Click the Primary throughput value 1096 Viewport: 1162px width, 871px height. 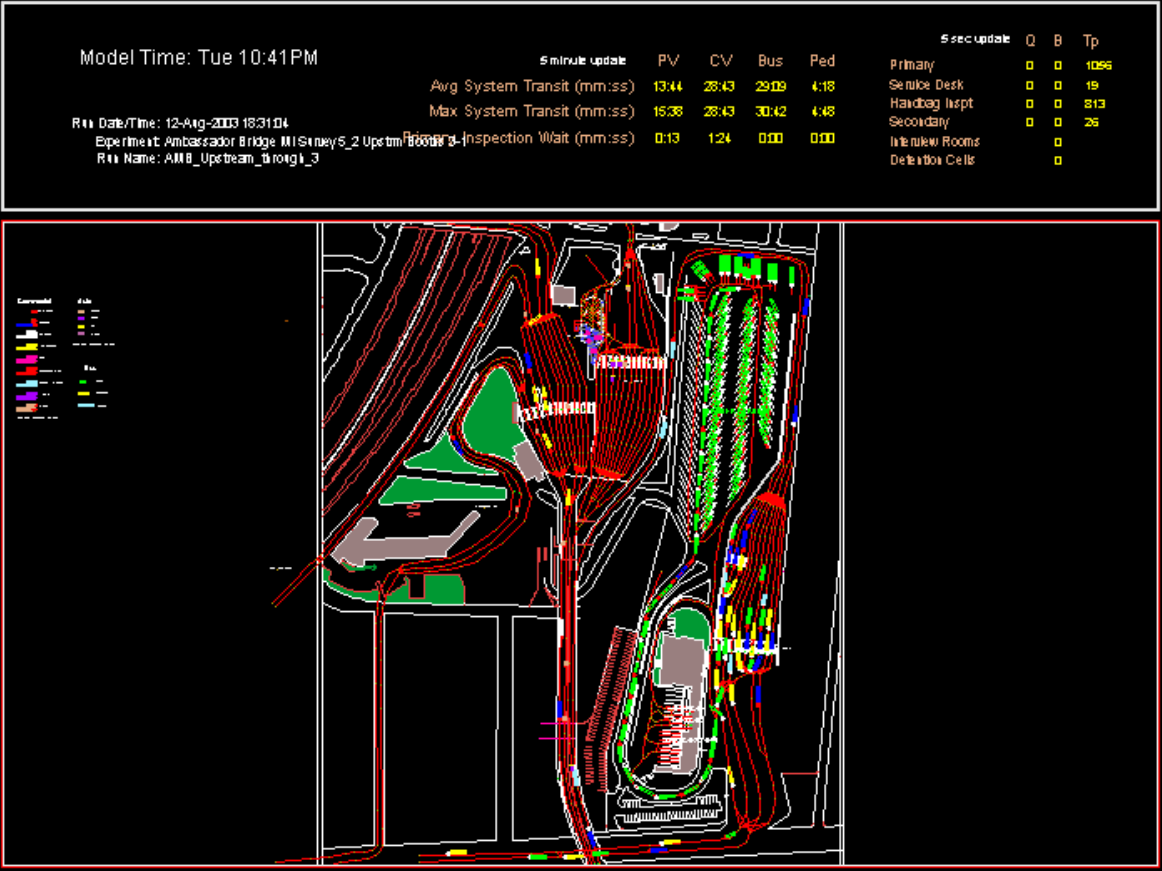(1097, 66)
